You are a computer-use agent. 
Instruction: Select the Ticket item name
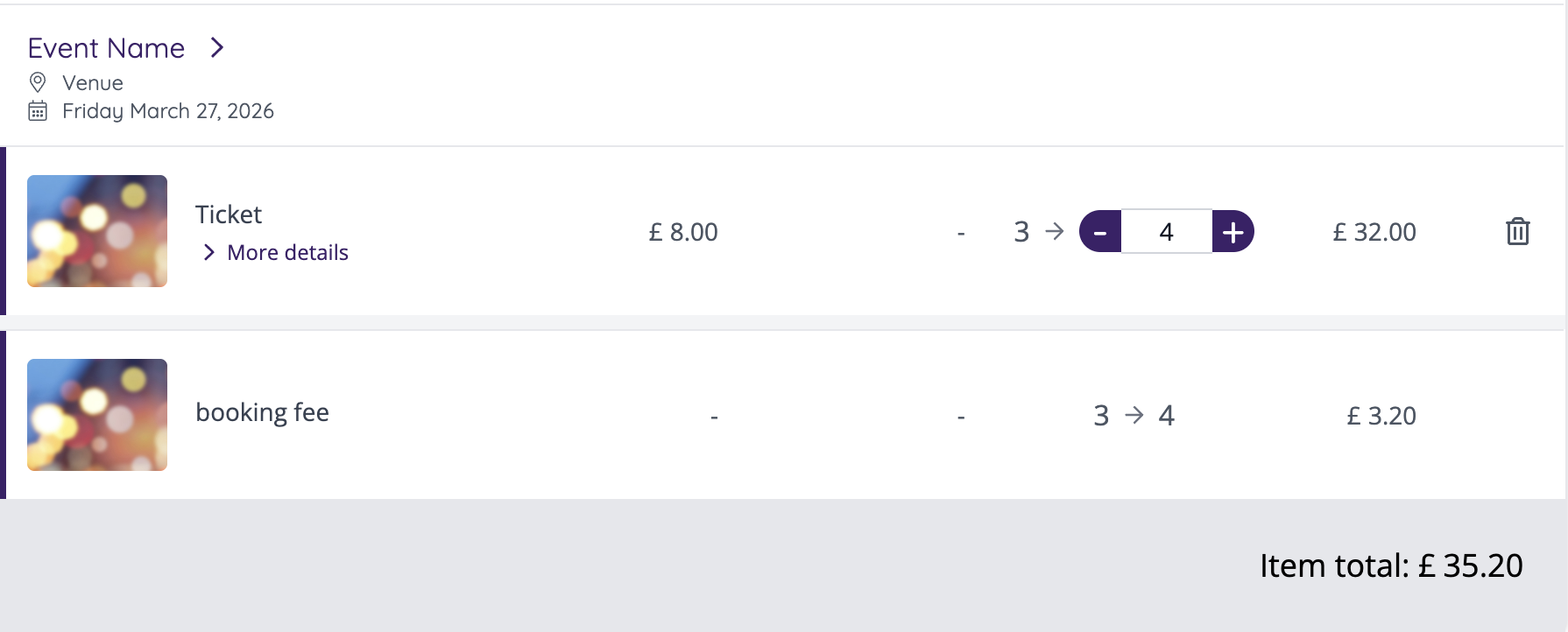229,214
